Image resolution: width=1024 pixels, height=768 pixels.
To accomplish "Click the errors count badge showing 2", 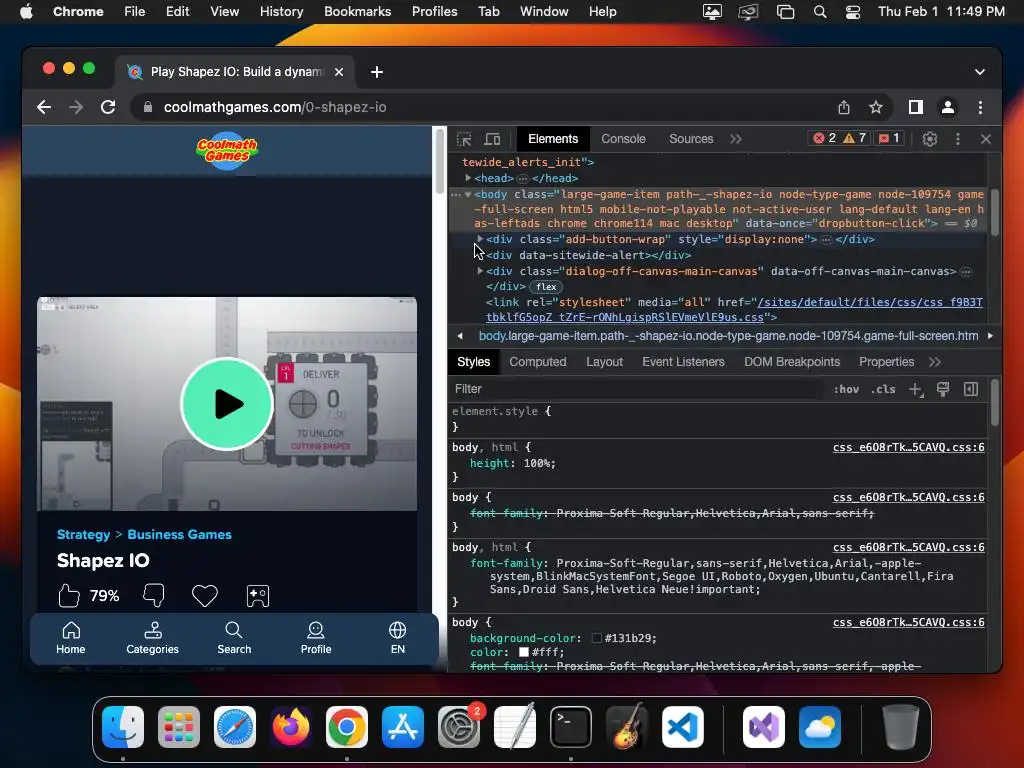I will tap(824, 138).
